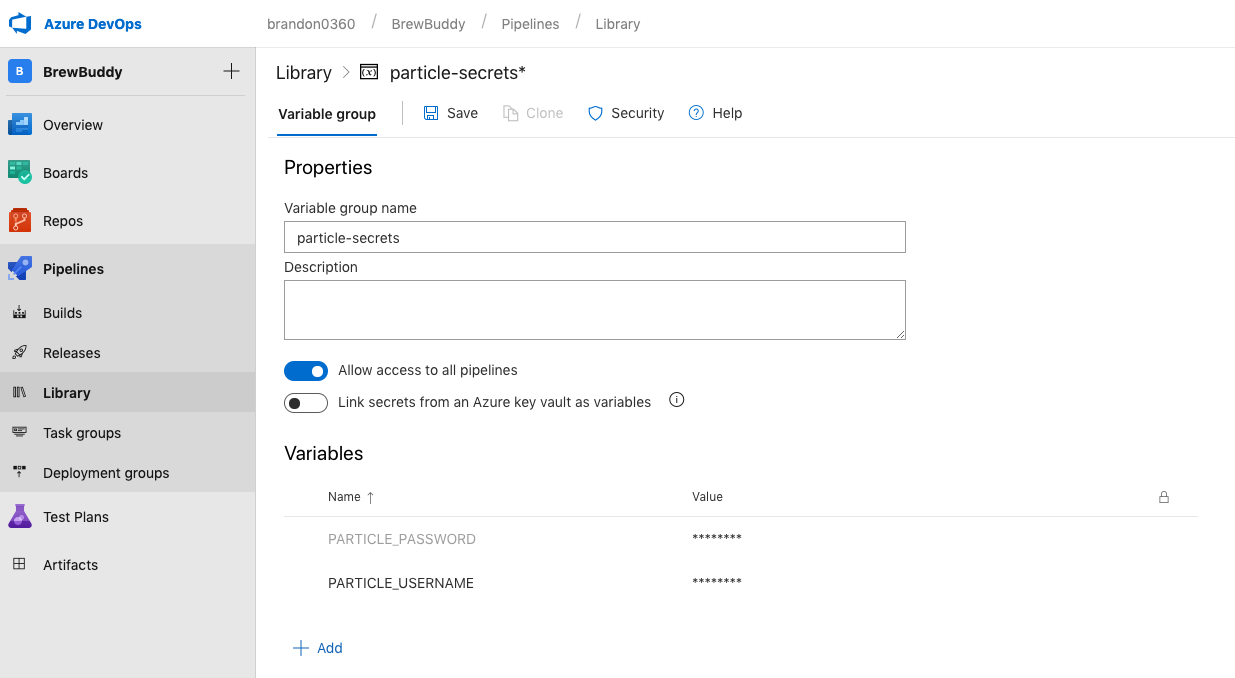Click the masked value of PARTICLE_PASSWORD
The image size is (1235, 678).
pos(717,539)
